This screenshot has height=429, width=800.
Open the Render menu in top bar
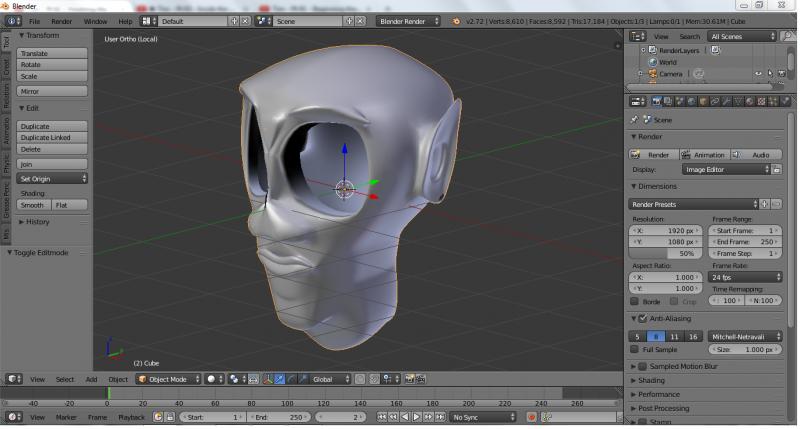click(x=61, y=21)
